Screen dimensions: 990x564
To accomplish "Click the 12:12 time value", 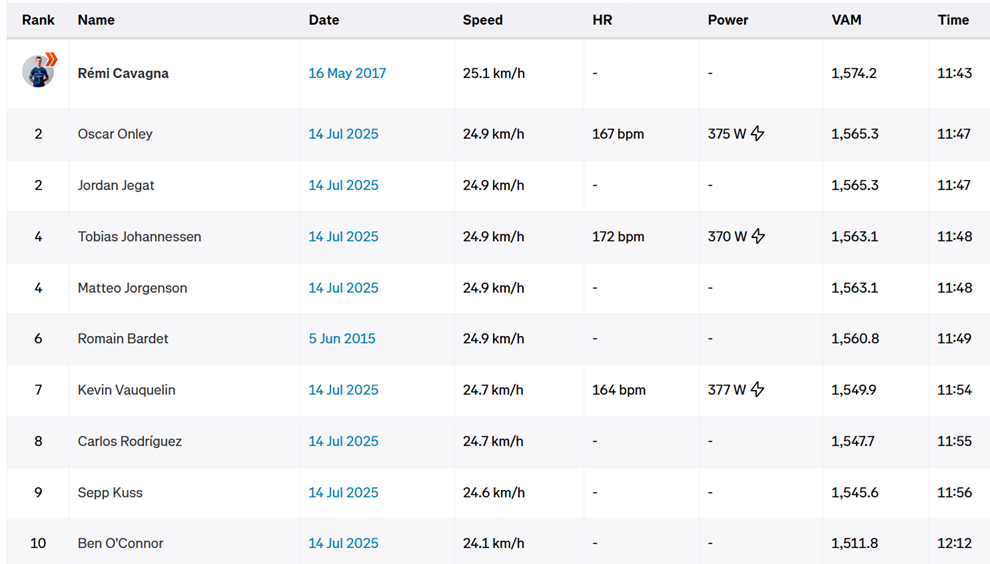I will click(x=955, y=543).
